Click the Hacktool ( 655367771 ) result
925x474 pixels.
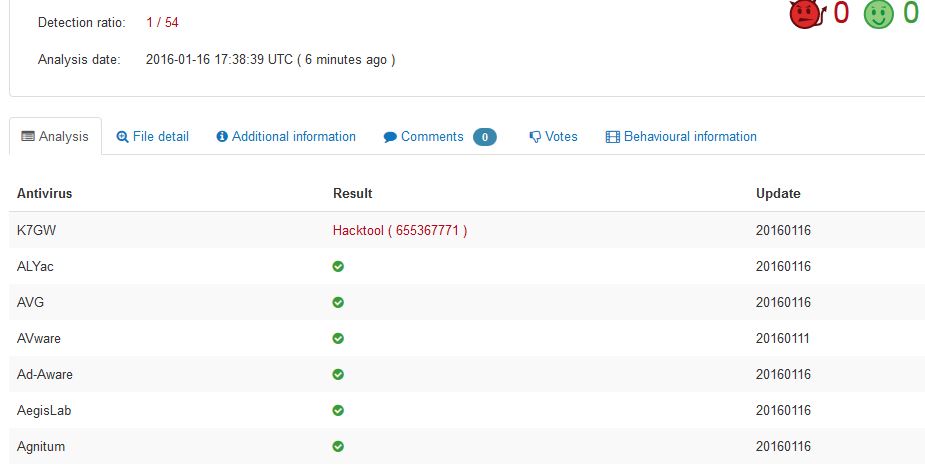[400, 230]
